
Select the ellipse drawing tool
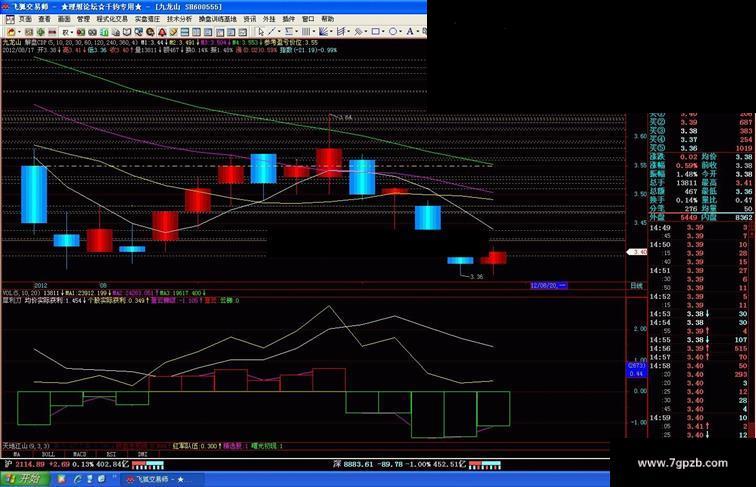(x=393, y=32)
